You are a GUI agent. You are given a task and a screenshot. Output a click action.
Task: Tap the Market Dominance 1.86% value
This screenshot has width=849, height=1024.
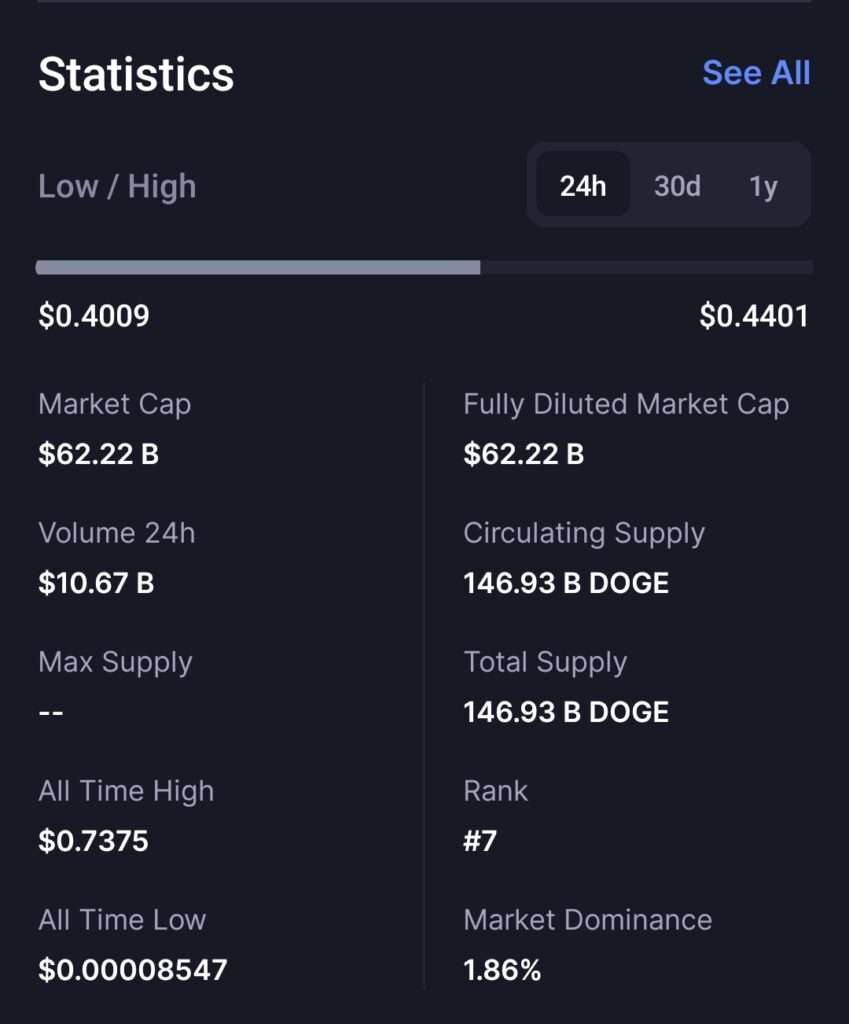click(x=502, y=969)
